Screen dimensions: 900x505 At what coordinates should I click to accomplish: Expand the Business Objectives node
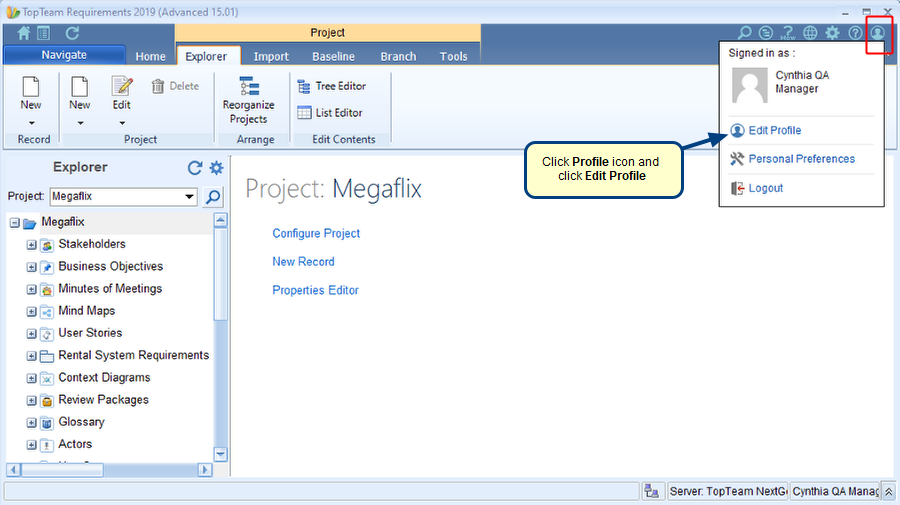click(32, 267)
